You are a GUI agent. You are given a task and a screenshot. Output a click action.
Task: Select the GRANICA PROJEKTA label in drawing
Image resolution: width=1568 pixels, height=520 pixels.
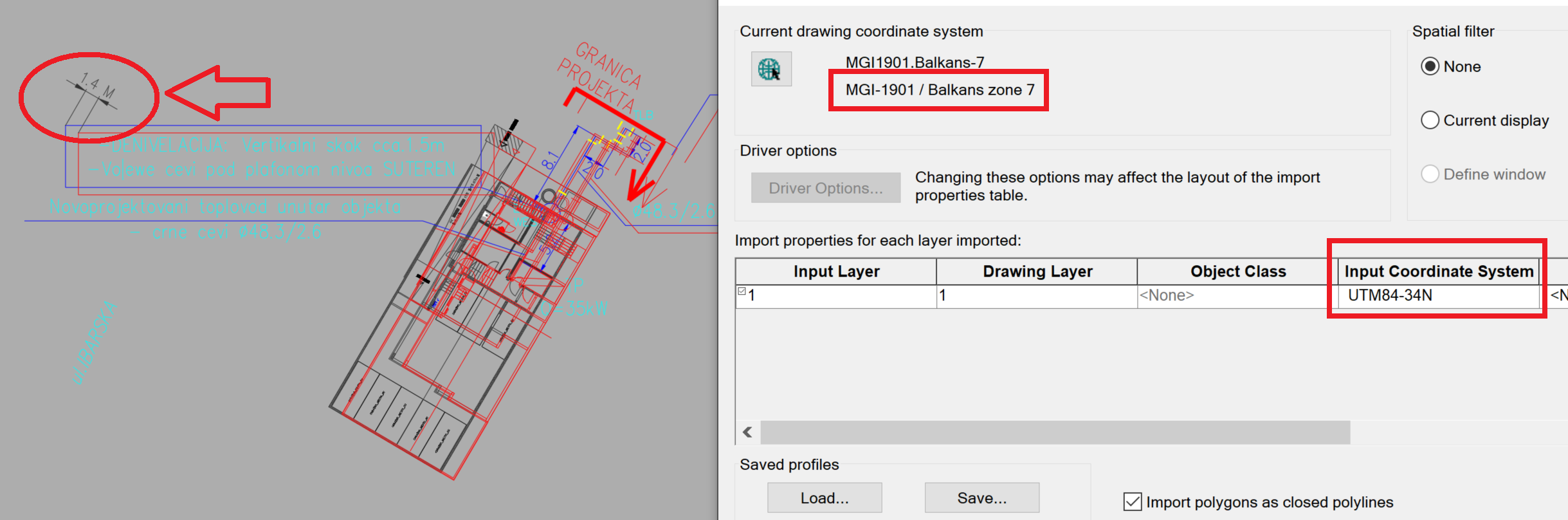(599, 77)
